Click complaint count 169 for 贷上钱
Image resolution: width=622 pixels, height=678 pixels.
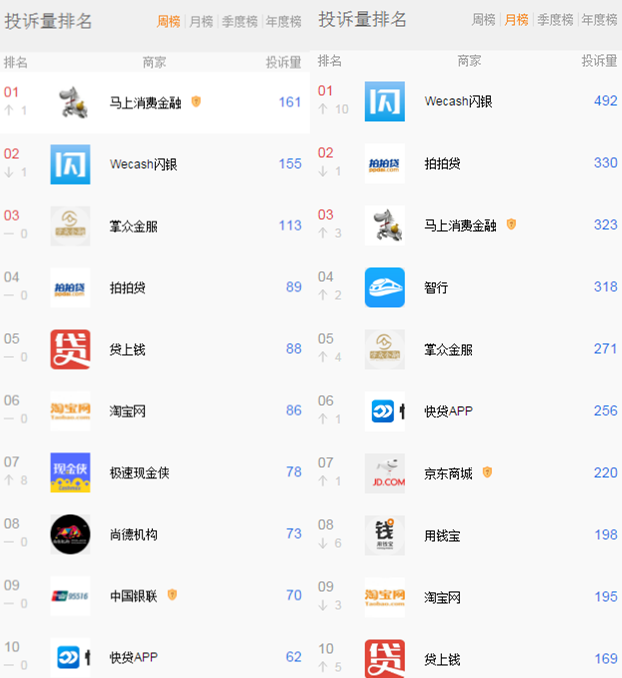pyautogui.click(x=606, y=659)
